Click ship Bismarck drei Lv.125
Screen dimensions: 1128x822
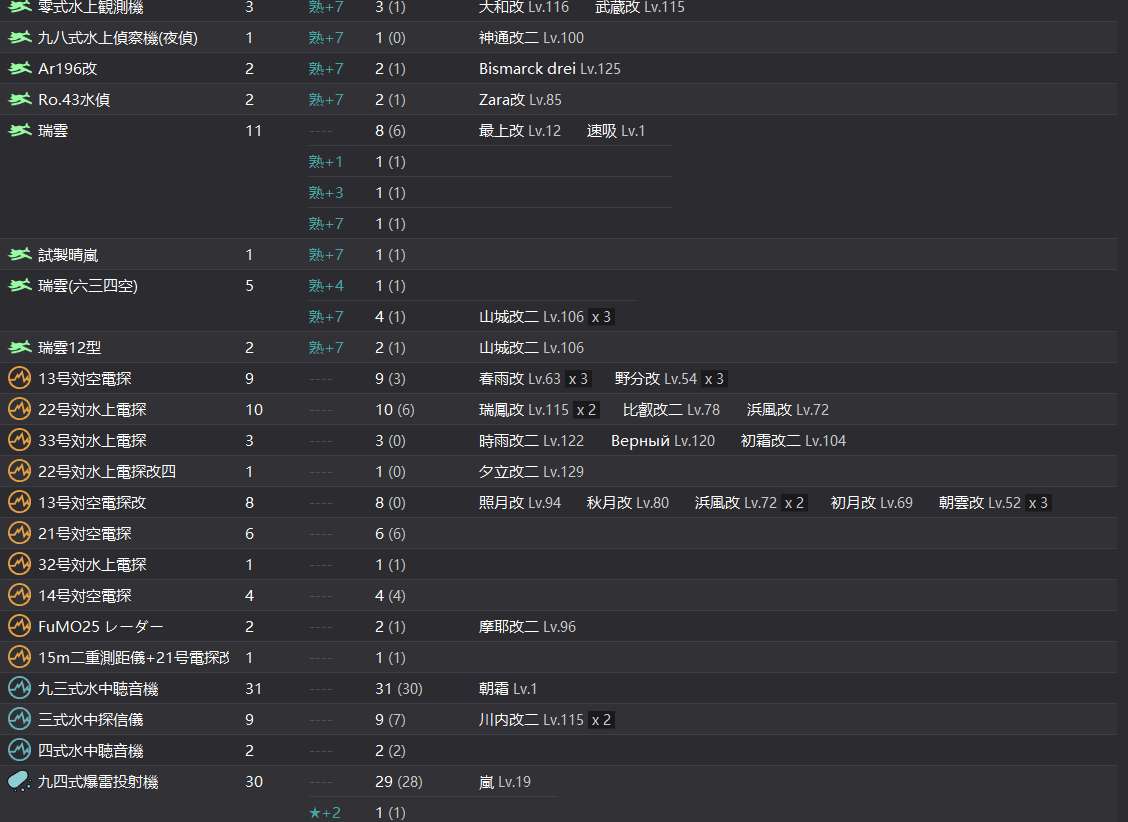pos(550,68)
